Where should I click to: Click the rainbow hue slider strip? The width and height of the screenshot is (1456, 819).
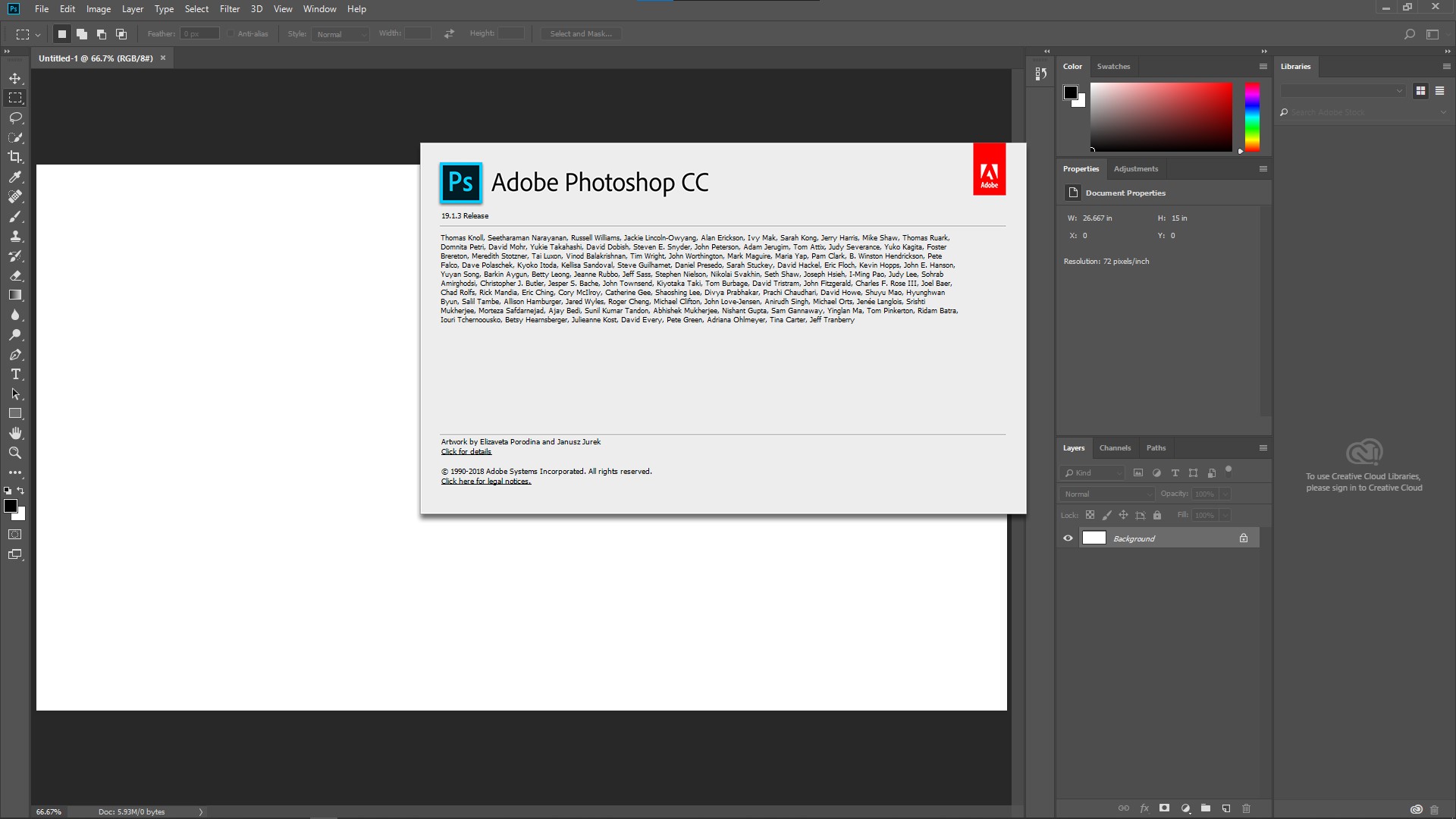tap(1252, 117)
